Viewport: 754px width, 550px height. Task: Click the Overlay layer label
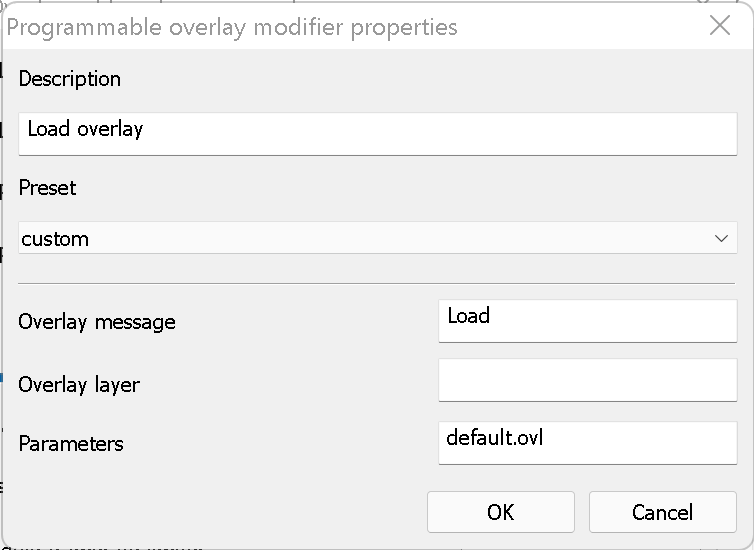click(x=79, y=384)
